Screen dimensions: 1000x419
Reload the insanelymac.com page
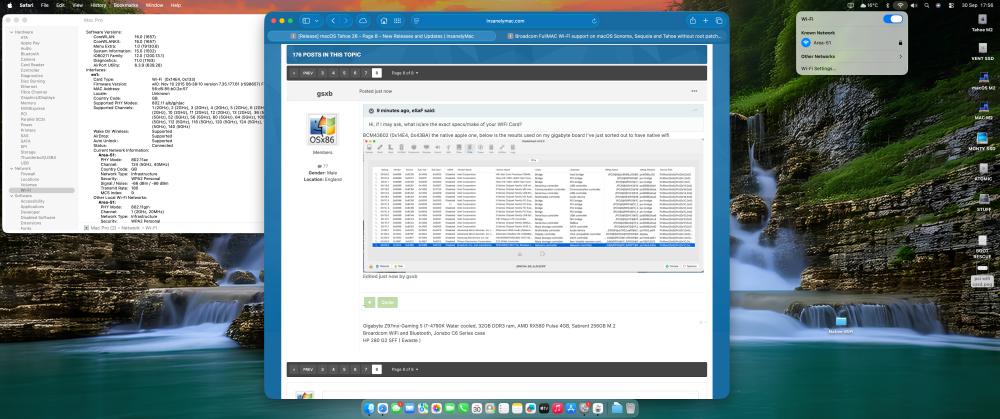(x=594, y=20)
